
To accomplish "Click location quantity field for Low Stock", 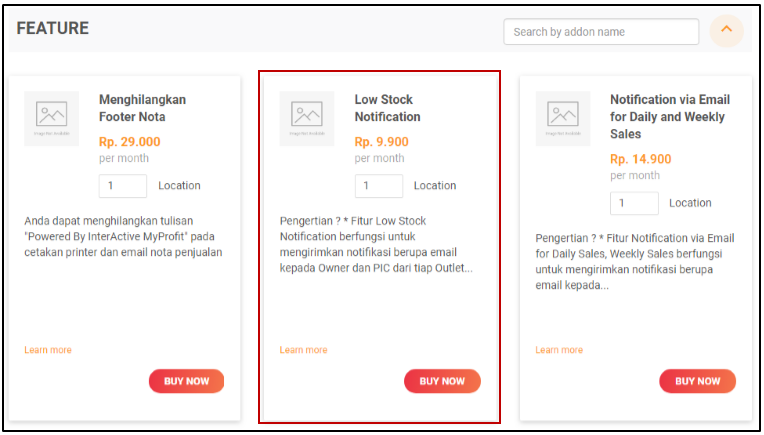I will pyautogui.click(x=379, y=186).
